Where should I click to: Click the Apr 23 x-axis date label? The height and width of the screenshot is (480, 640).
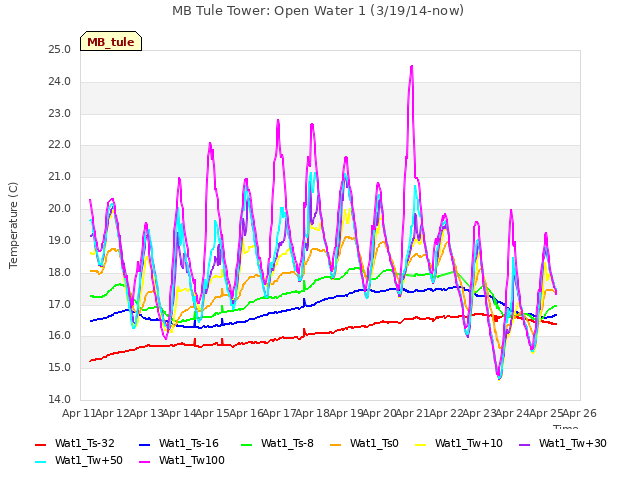coord(479,413)
